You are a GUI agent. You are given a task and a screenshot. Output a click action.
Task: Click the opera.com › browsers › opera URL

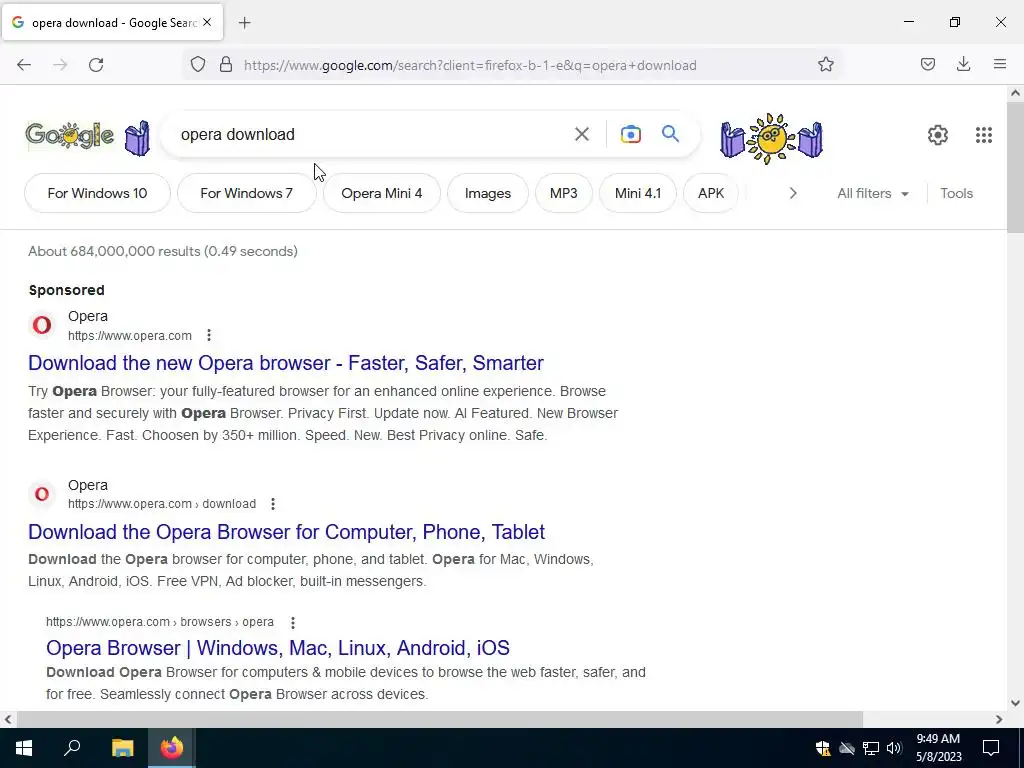pos(160,622)
